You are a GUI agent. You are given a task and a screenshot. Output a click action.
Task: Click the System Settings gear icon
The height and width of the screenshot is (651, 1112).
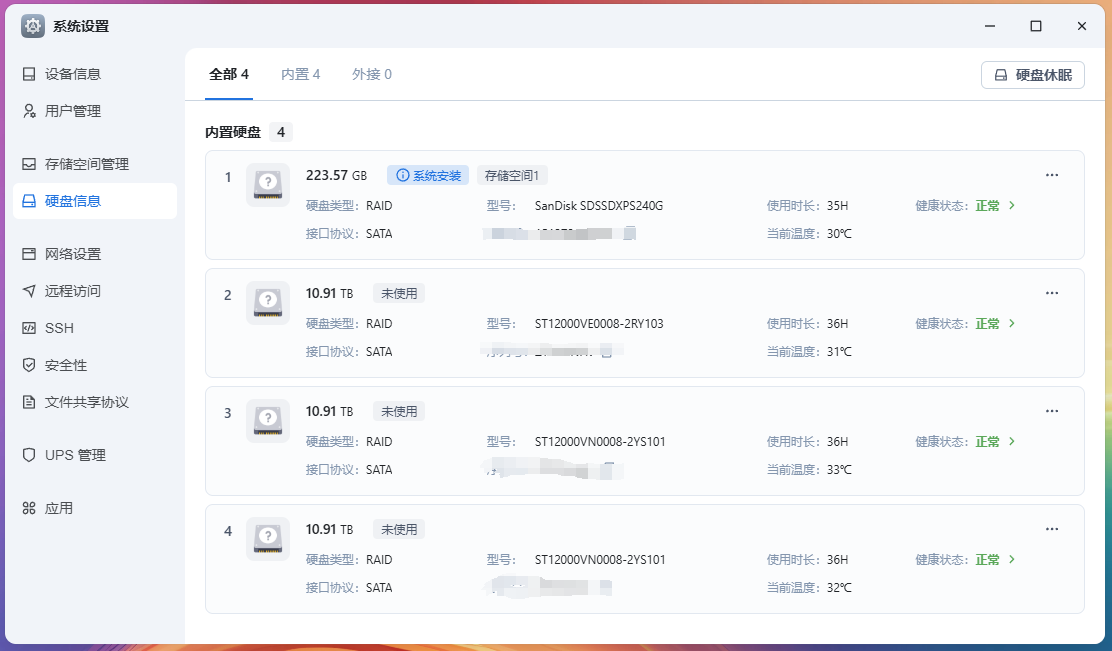pos(33,26)
